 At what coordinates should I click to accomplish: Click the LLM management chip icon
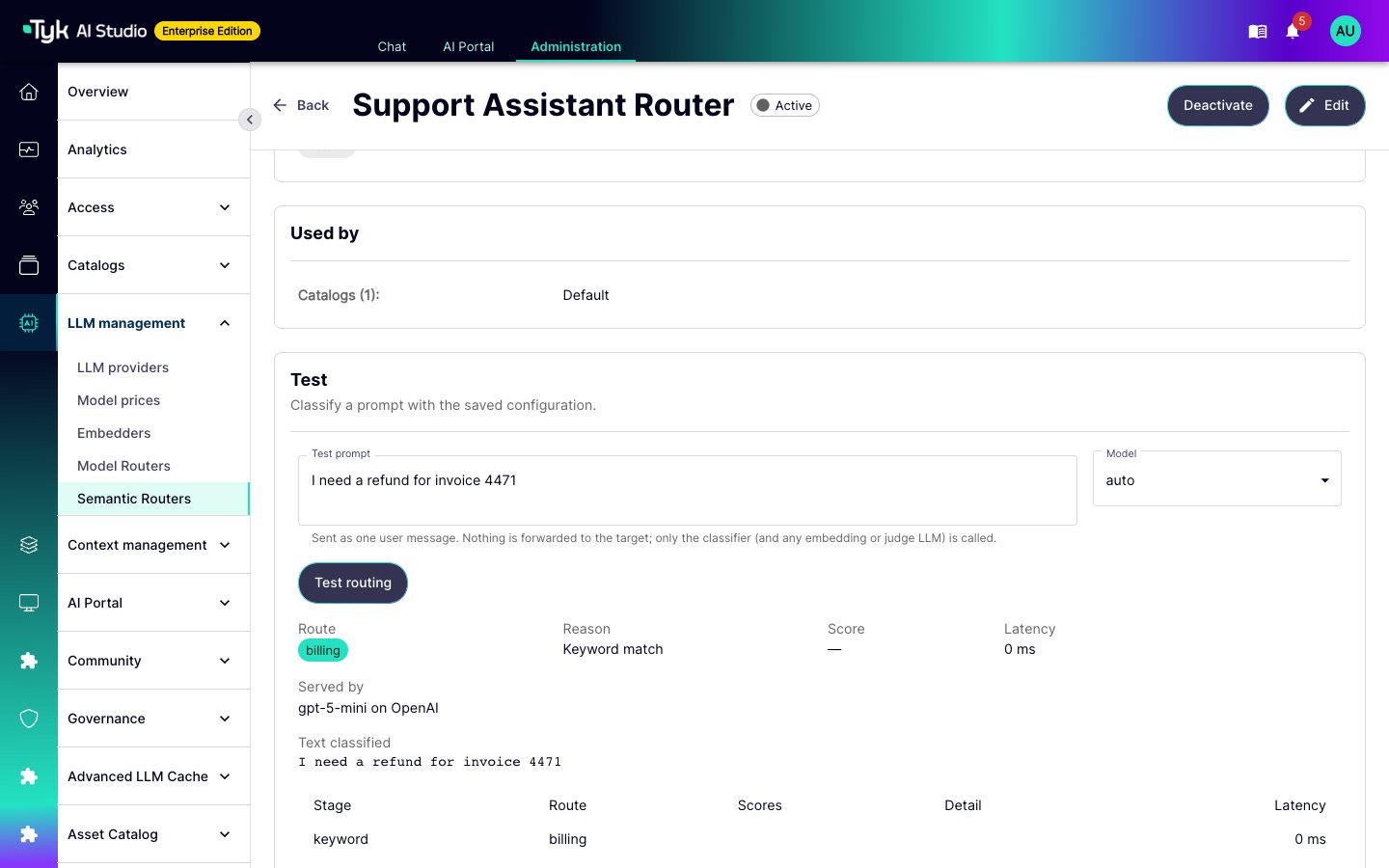(x=29, y=323)
